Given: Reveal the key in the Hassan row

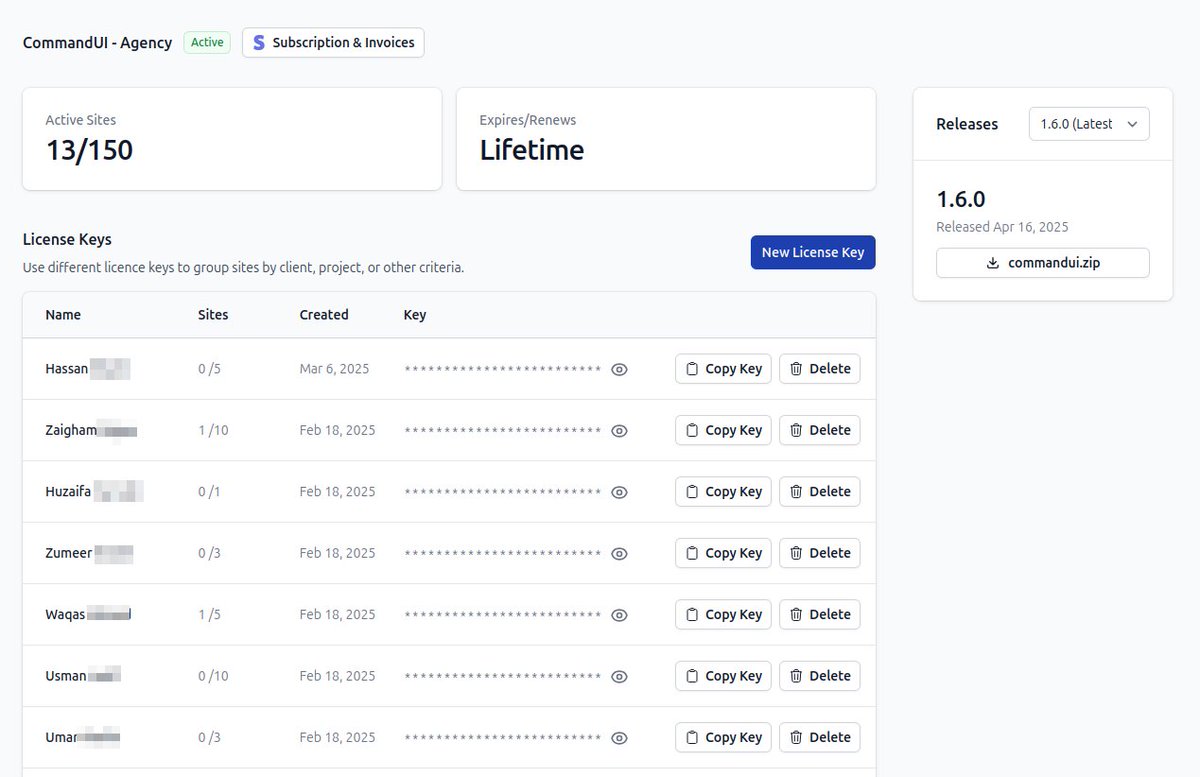Looking at the screenshot, I should click(x=619, y=369).
